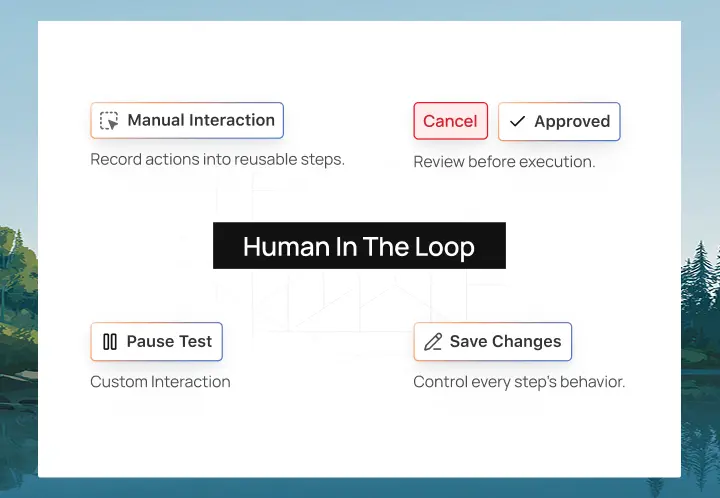Click the Record actions into reusable steps caption
The height and width of the screenshot is (498, 720).
(x=217, y=160)
